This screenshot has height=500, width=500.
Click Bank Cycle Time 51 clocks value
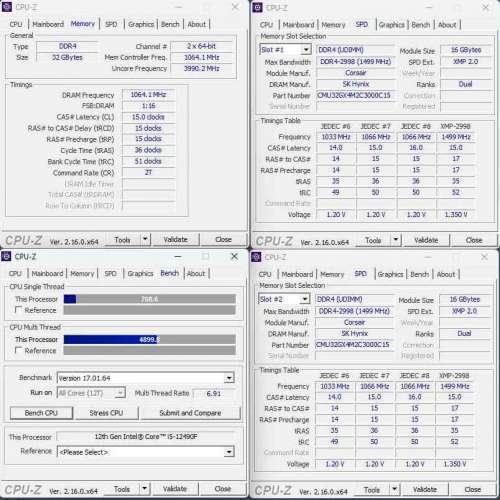[148, 161]
